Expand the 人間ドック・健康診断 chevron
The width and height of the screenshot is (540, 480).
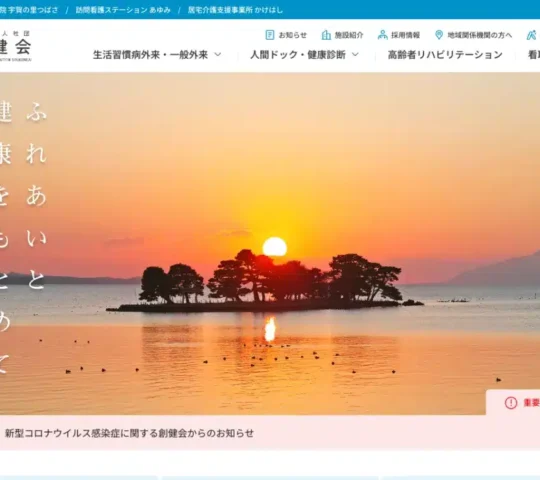pyautogui.click(x=355, y=54)
